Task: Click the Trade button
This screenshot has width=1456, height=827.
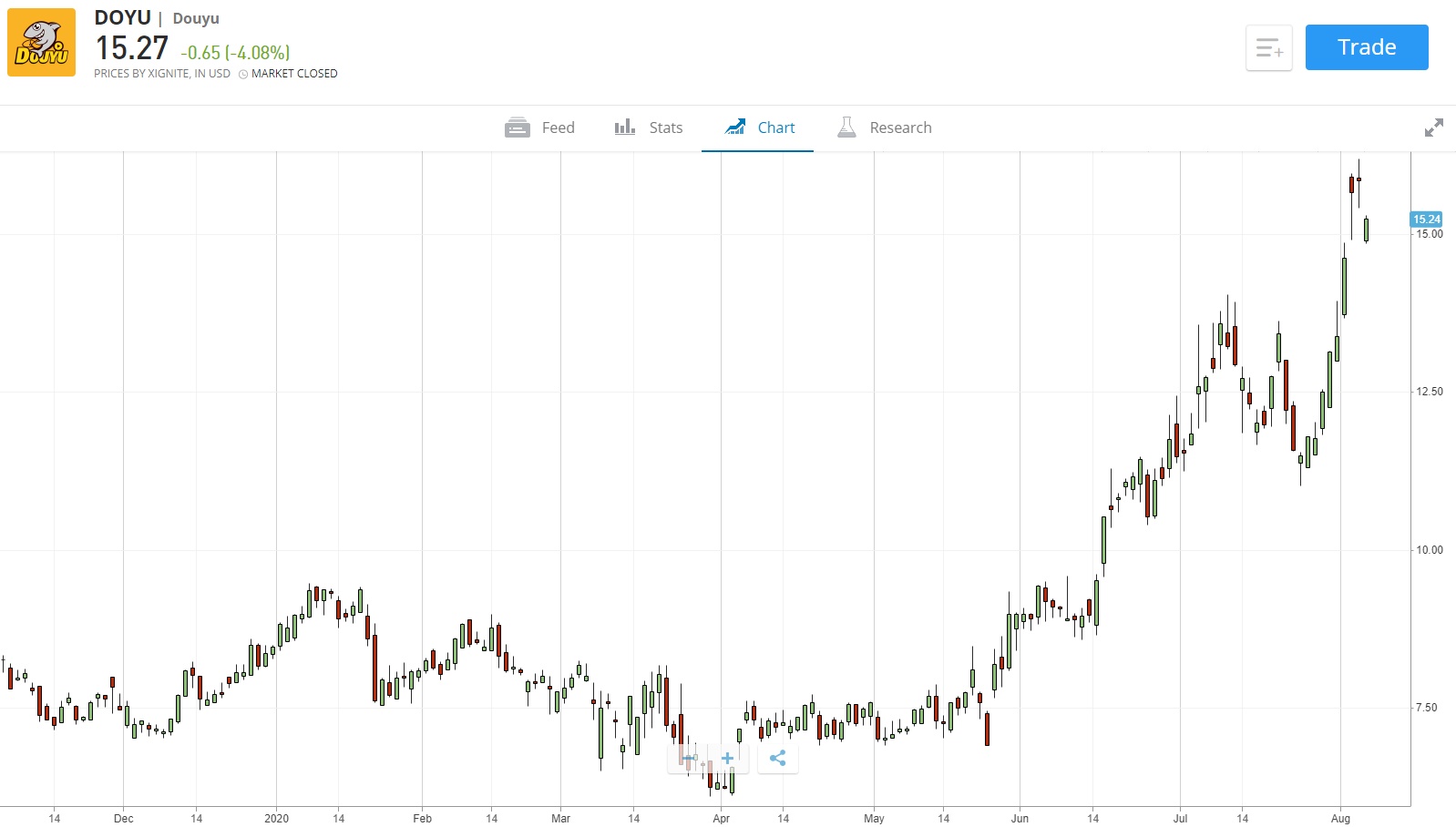Action: point(1366,47)
